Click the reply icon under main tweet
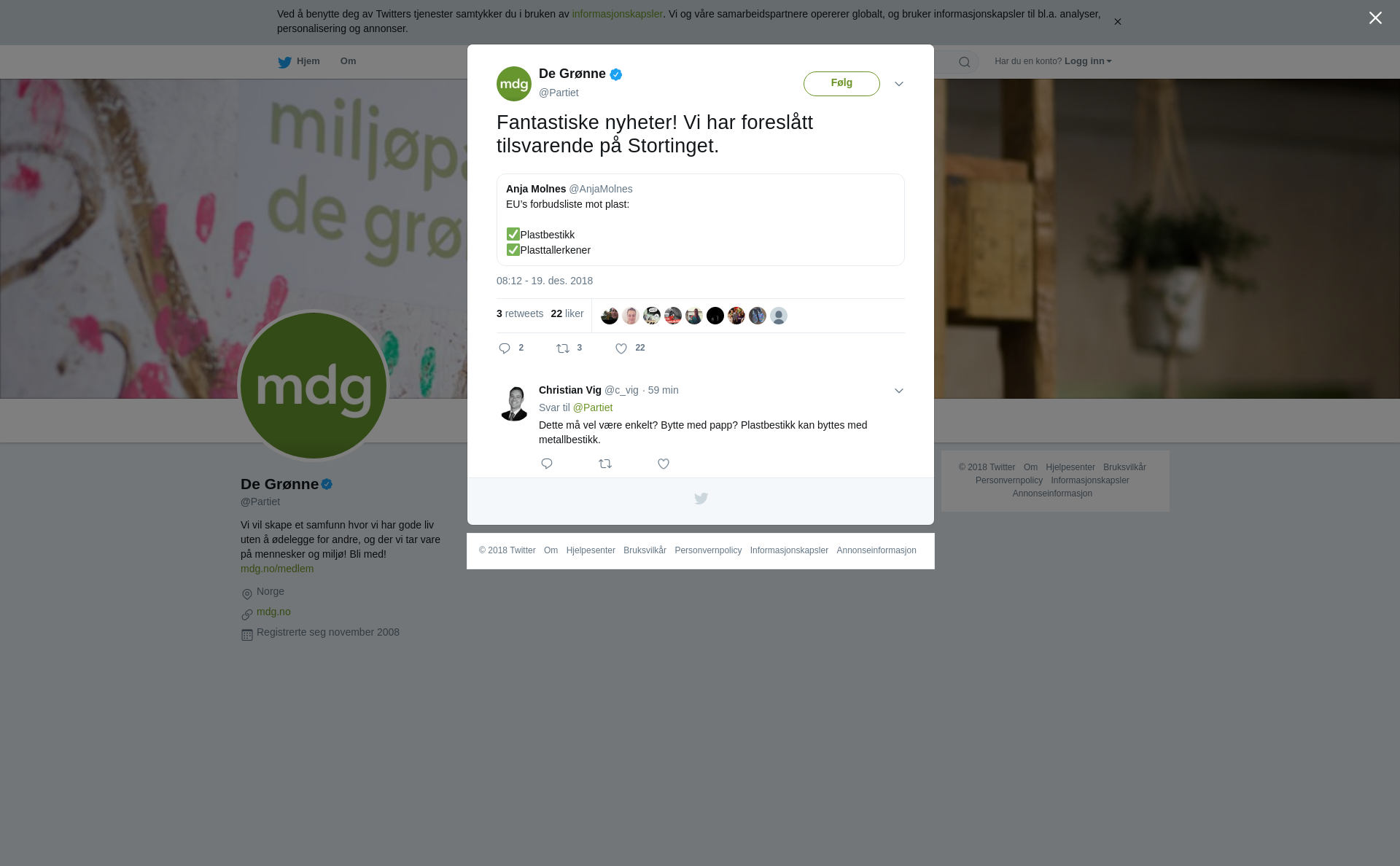The width and height of the screenshot is (1400, 866). coord(505,348)
